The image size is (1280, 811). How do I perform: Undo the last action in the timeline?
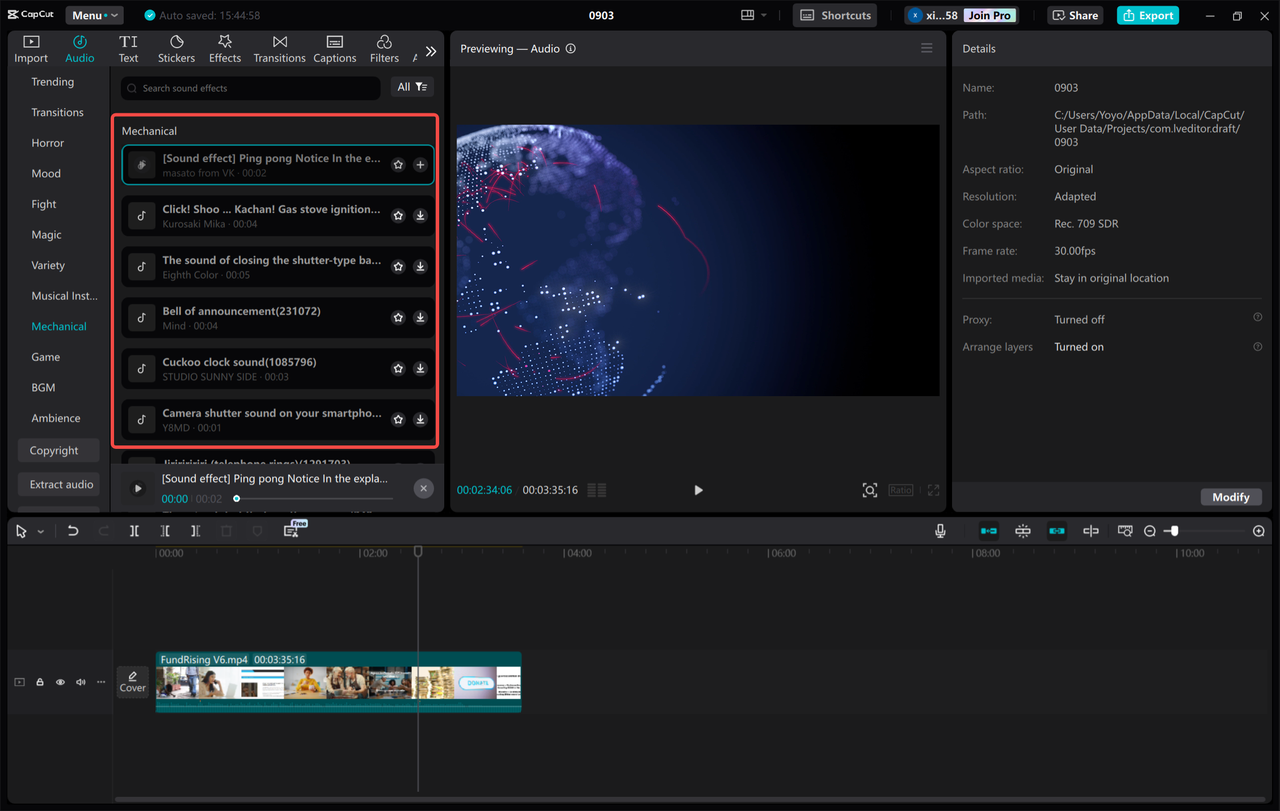[73, 530]
